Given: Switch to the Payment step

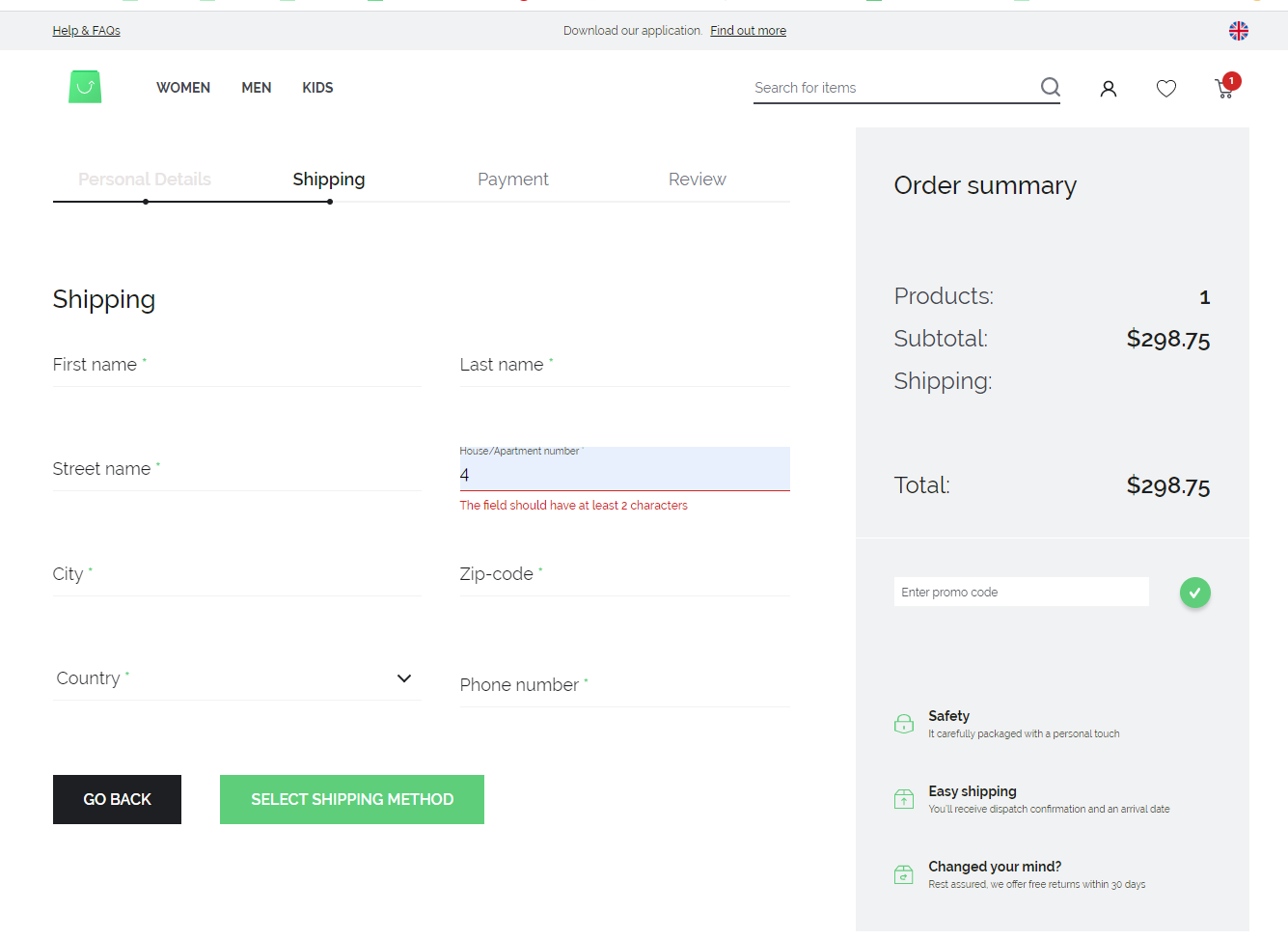Looking at the screenshot, I should point(513,179).
